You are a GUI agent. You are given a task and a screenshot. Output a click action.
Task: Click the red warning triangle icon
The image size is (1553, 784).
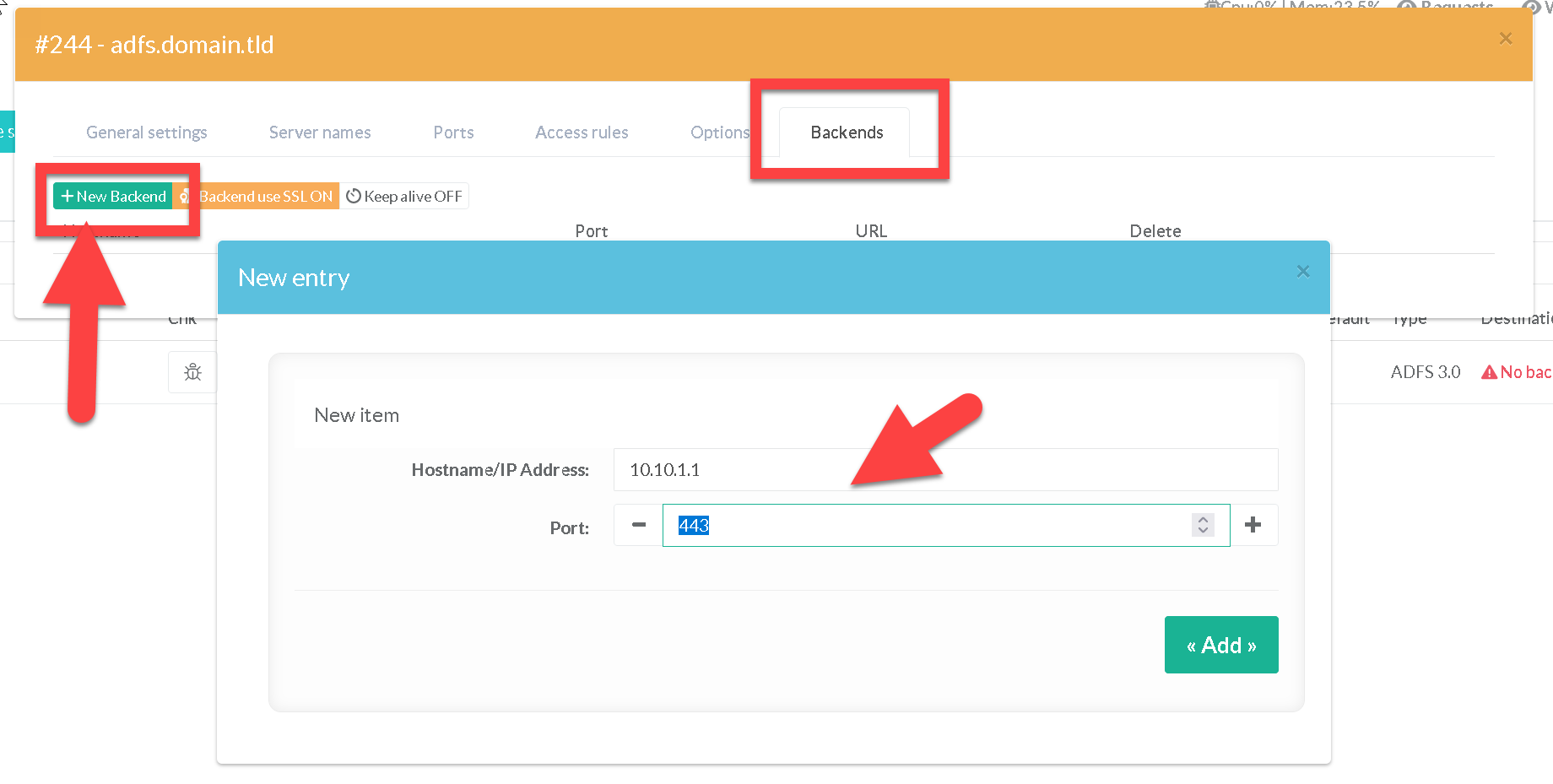[1489, 372]
